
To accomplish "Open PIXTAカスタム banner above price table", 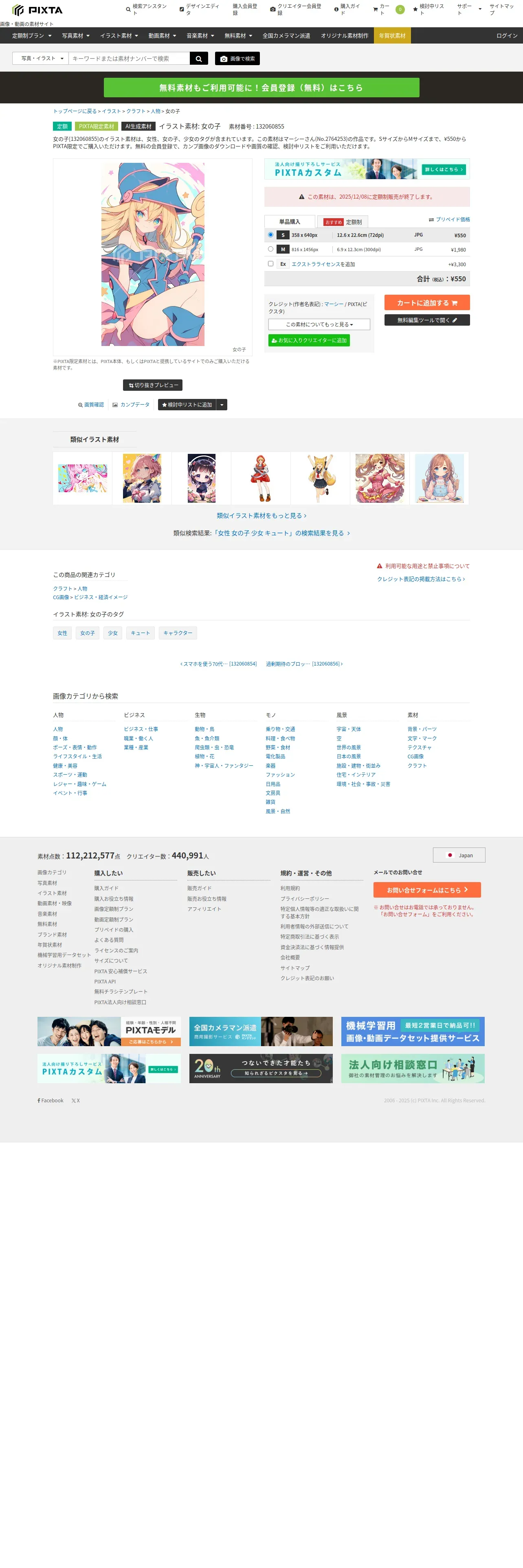I will pos(367,169).
